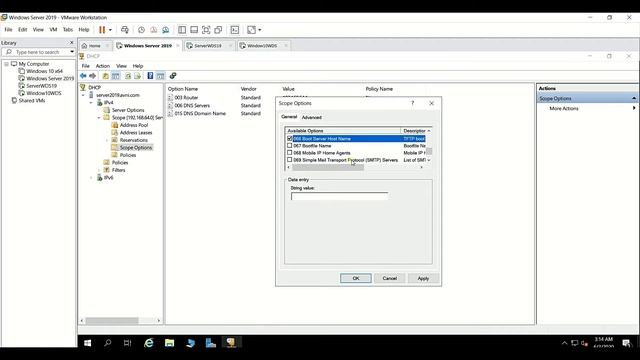Image resolution: width=640 pixels, height=360 pixels.
Task: Collapse server2019 node in DHCP tree
Action: [84, 95]
